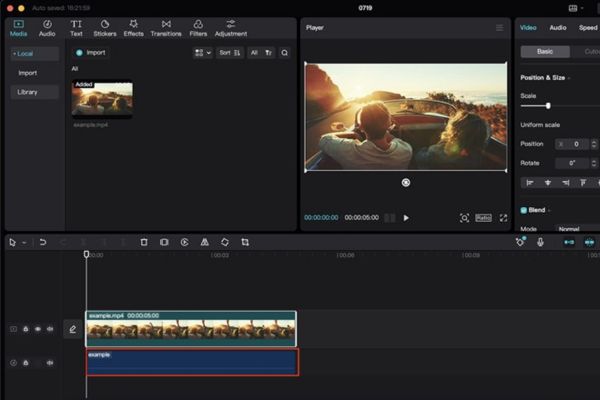Lock the example audio track
This screenshot has width=600, height=400.
(26, 362)
